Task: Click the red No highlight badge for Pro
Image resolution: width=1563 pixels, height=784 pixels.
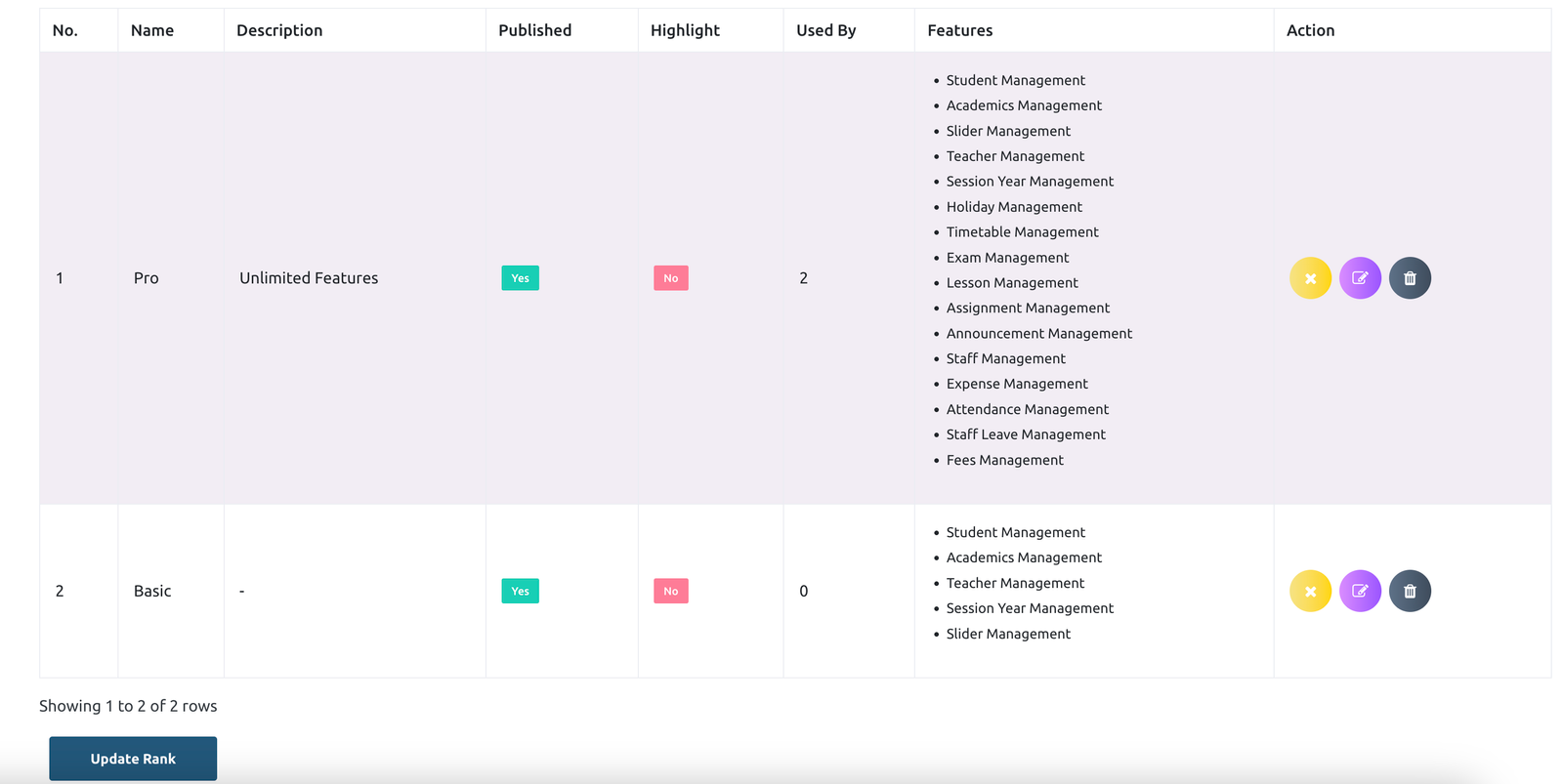Action: coord(670,278)
